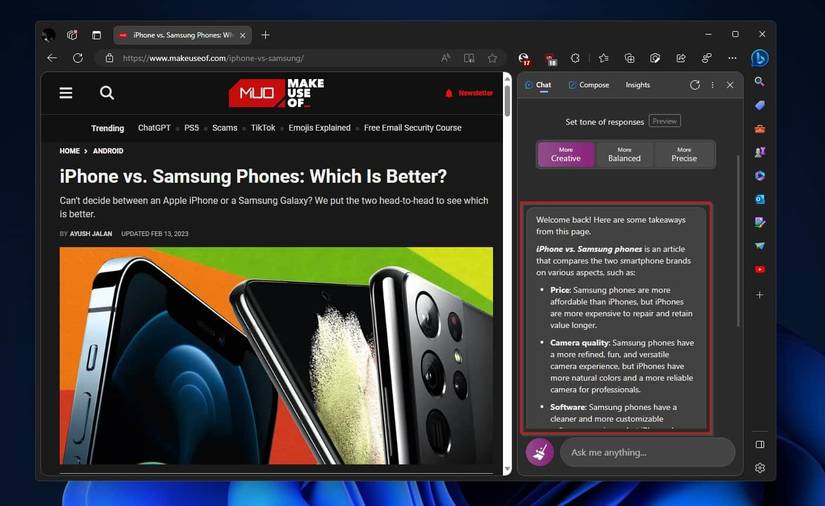Image resolution: width=825 pixels, height=506 pixels.
Task: Open the MUO site search
Action: (x=107, y=93)
